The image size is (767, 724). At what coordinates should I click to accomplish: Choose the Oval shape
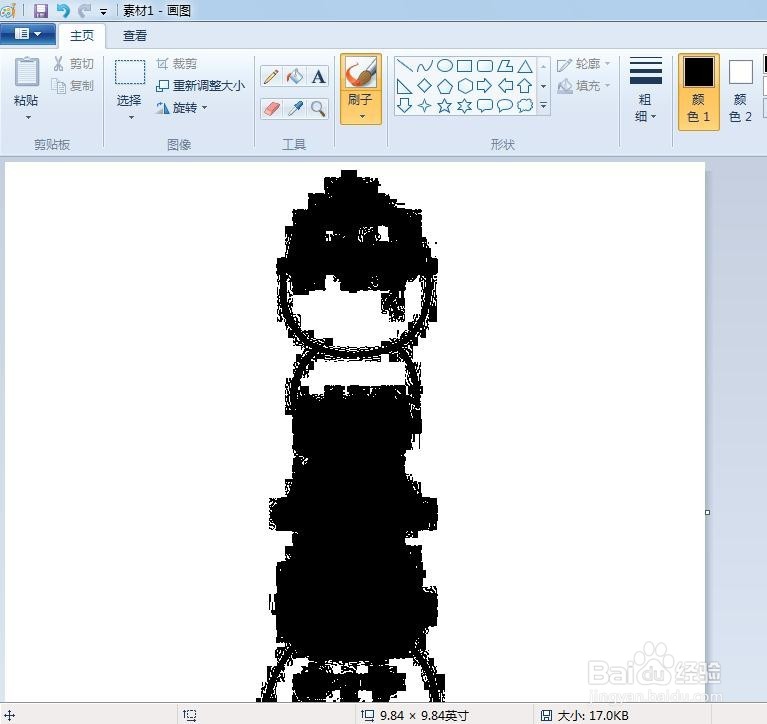point(444,66)
